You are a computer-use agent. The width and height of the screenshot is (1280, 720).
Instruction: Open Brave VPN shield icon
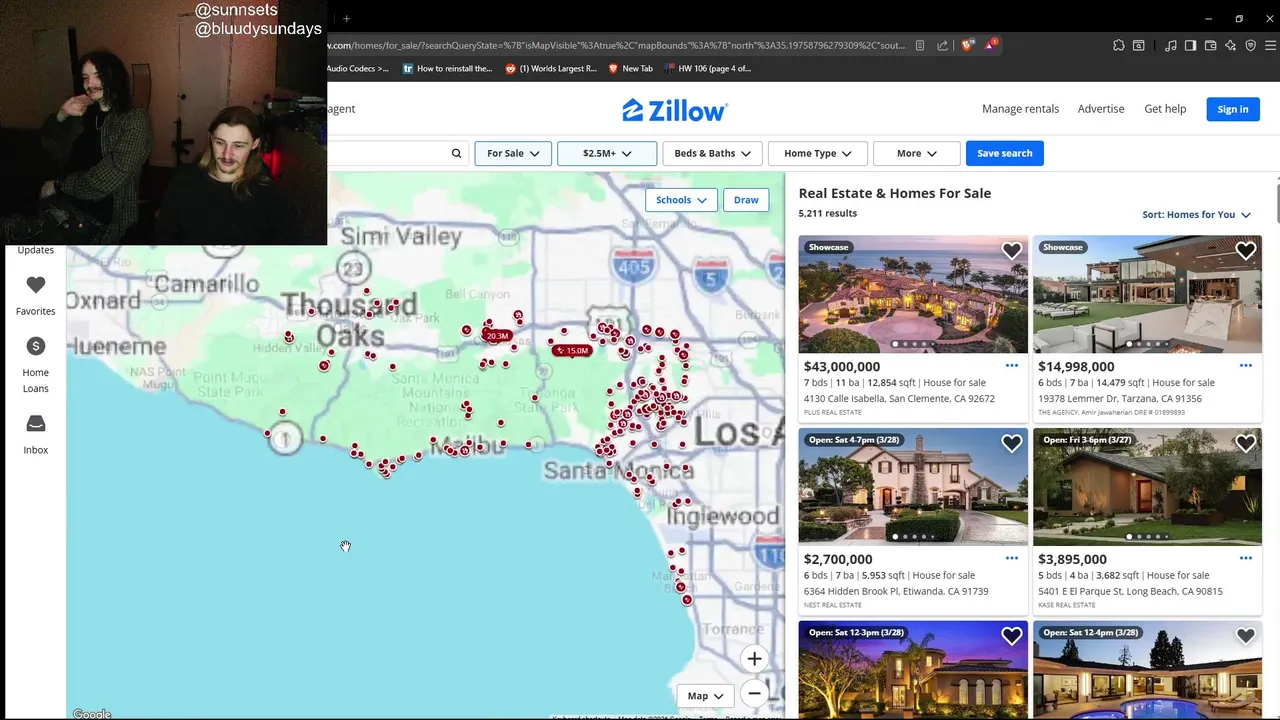(x=1250, y=45)
